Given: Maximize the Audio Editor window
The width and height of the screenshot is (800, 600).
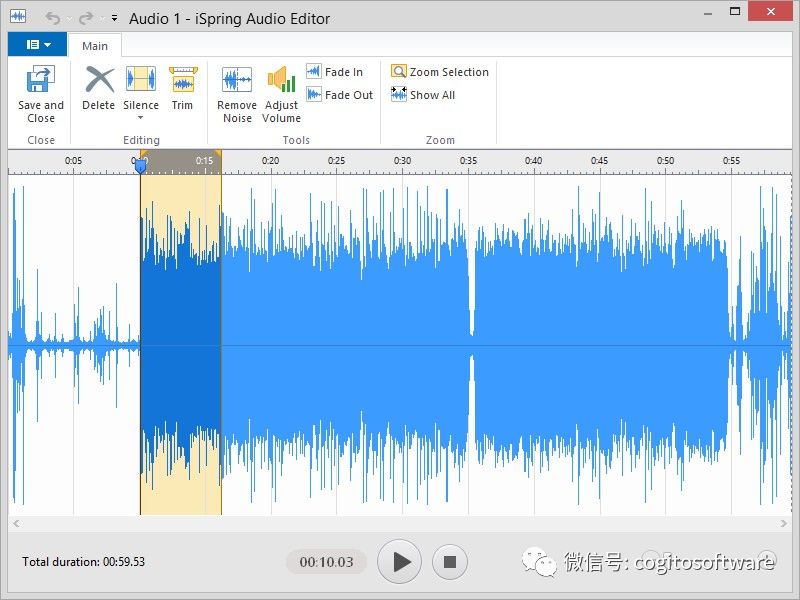Looking at the screenshot, I should [735, 11].
